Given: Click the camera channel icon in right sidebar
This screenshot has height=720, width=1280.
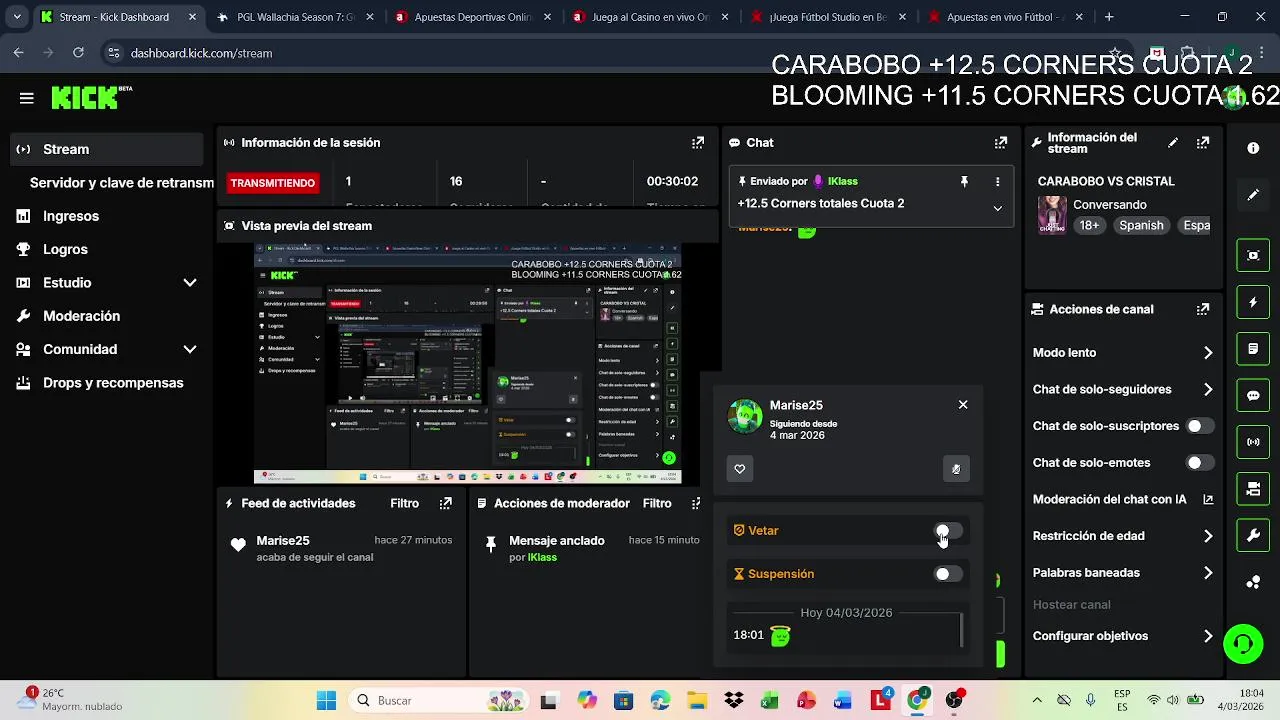Looking at the screenshot, I should pos(1253,489).
